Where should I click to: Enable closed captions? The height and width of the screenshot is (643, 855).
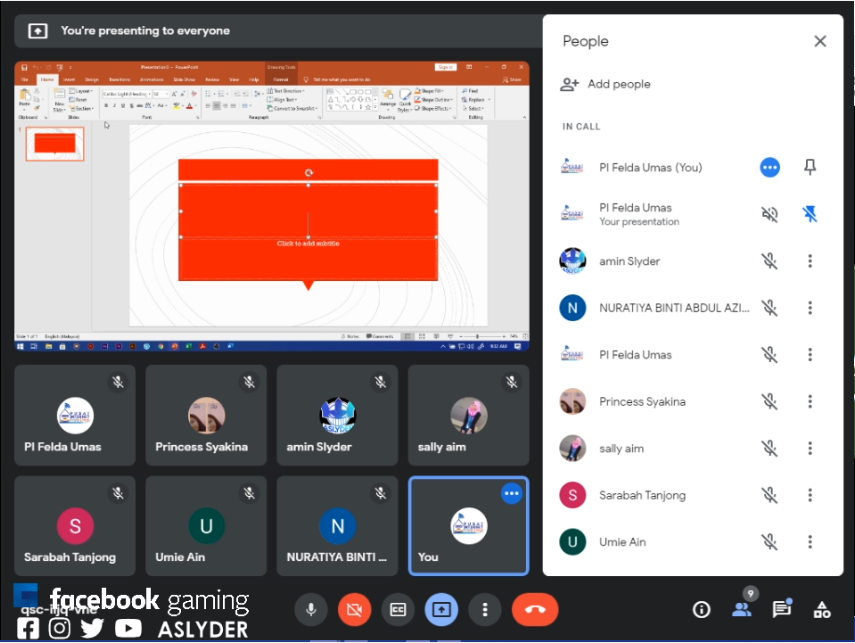click(x=398, y=609)
